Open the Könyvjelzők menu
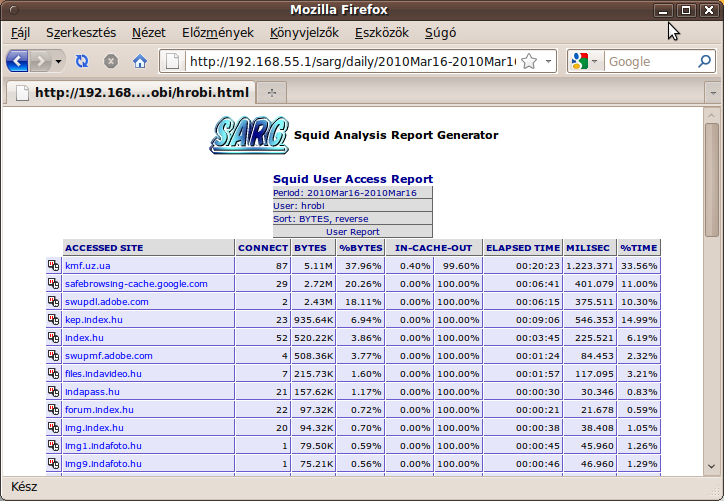The height and width of the screenshot is (501, 724). (x=304, y=33)
